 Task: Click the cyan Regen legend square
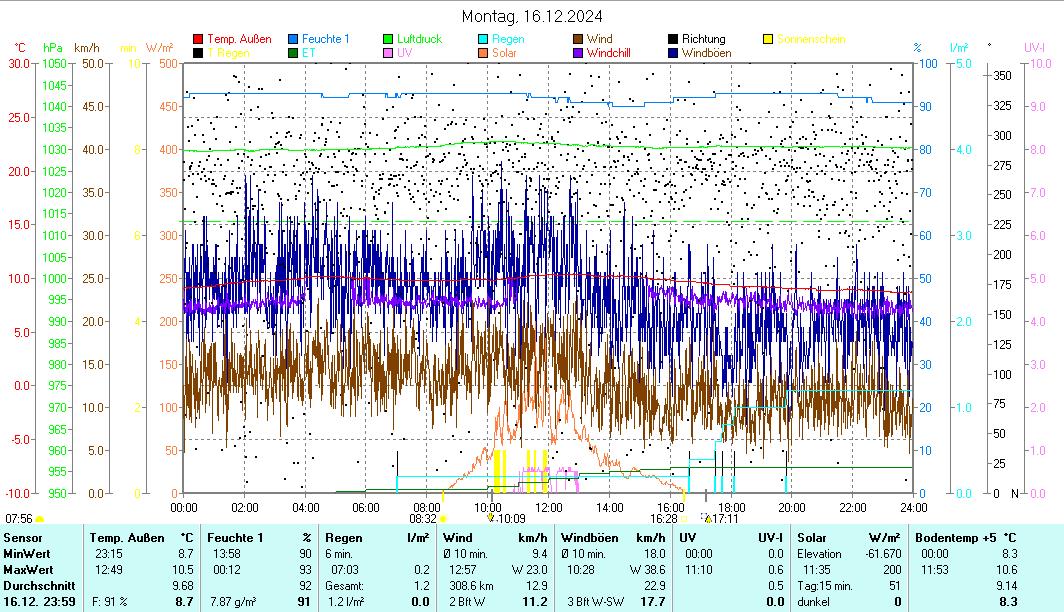483,39
